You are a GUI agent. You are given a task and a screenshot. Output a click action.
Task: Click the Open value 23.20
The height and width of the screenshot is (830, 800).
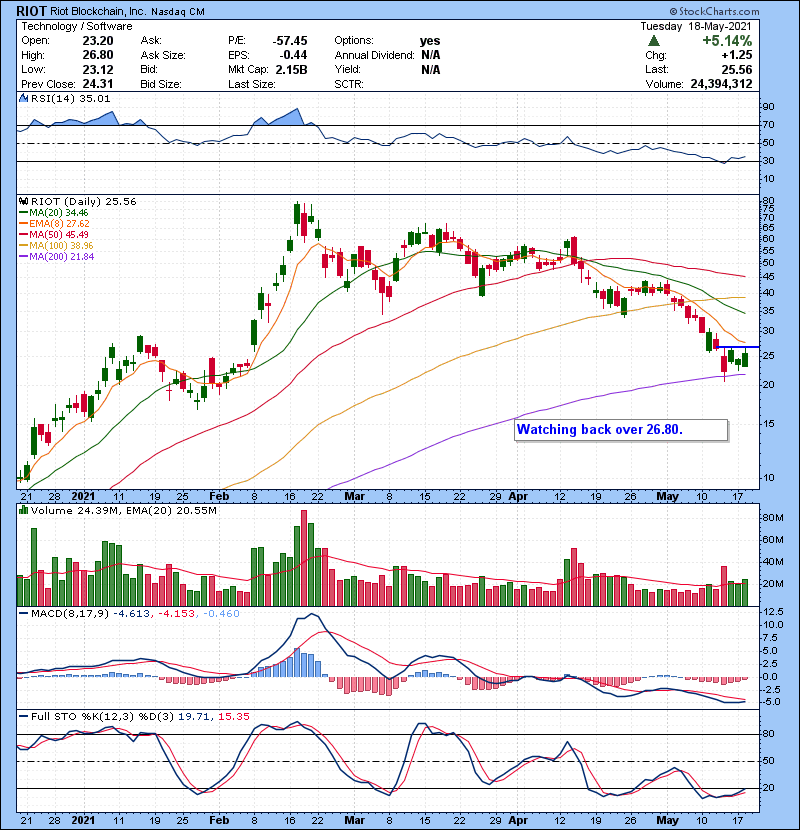point(98,41)
